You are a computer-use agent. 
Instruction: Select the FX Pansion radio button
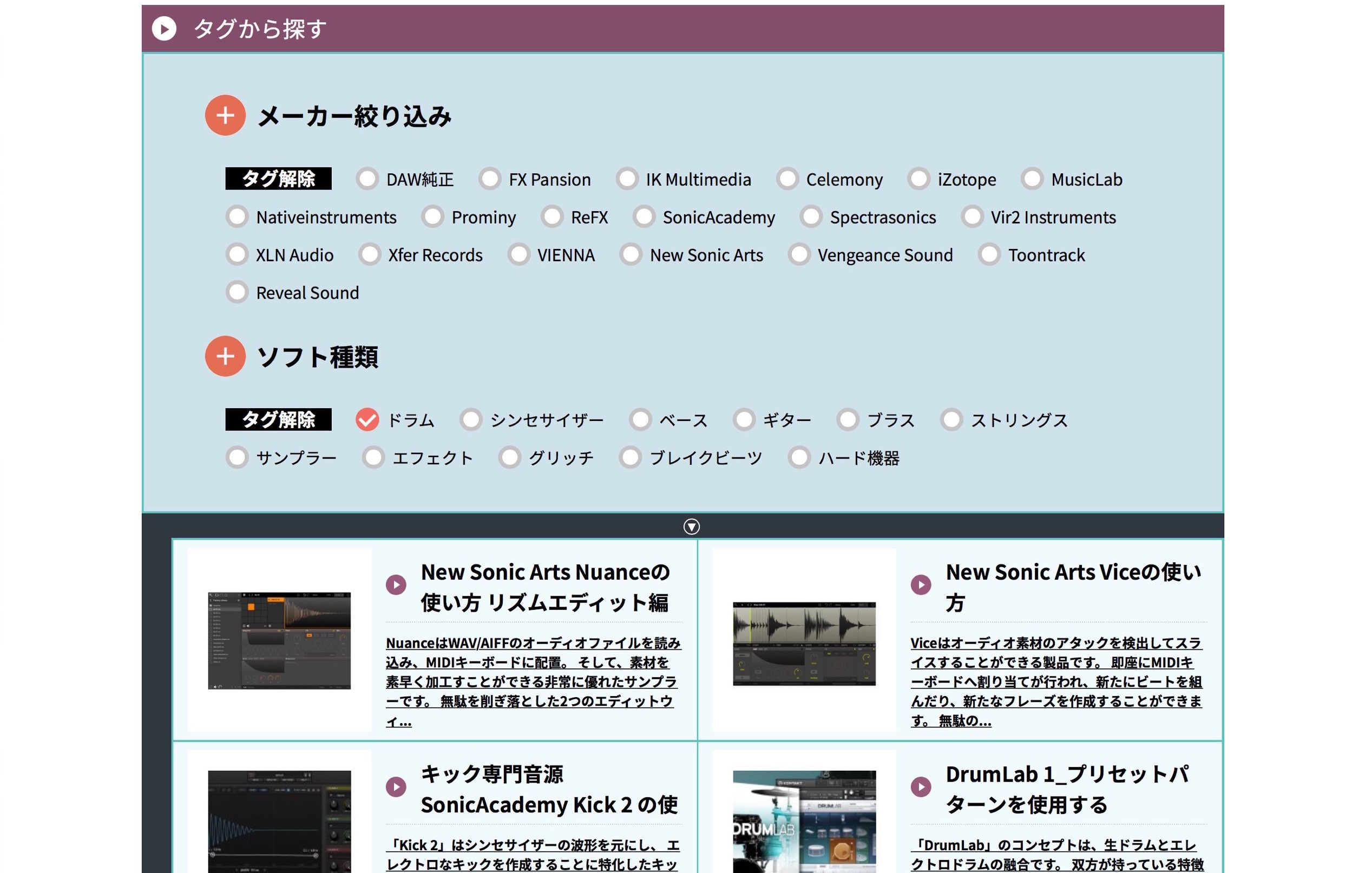(489, 179)
